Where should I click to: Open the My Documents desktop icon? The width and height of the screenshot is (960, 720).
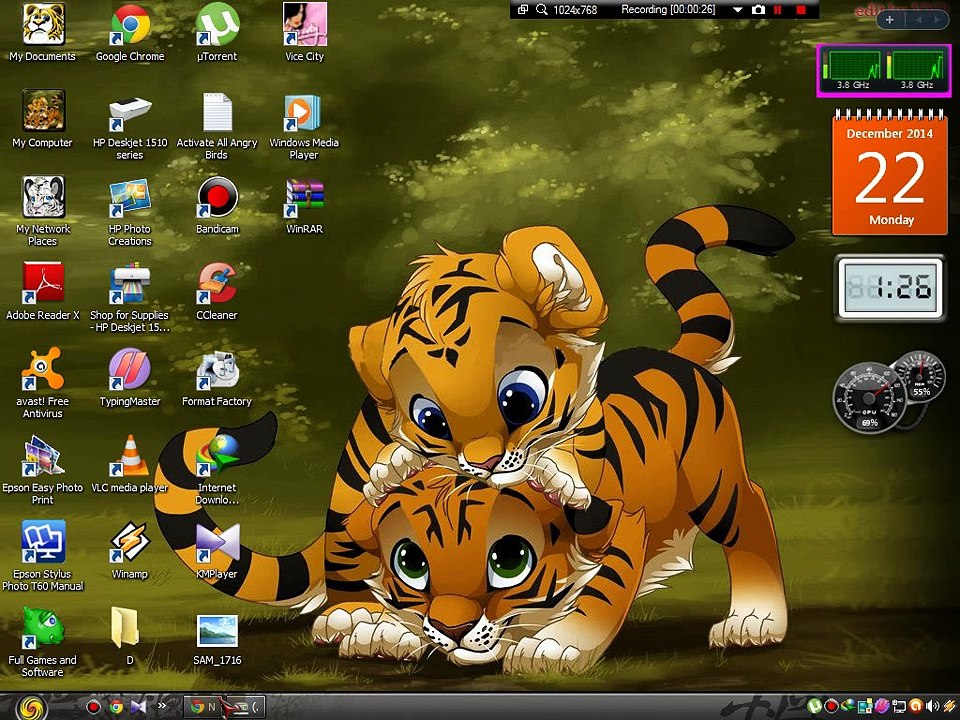[42, 32]
